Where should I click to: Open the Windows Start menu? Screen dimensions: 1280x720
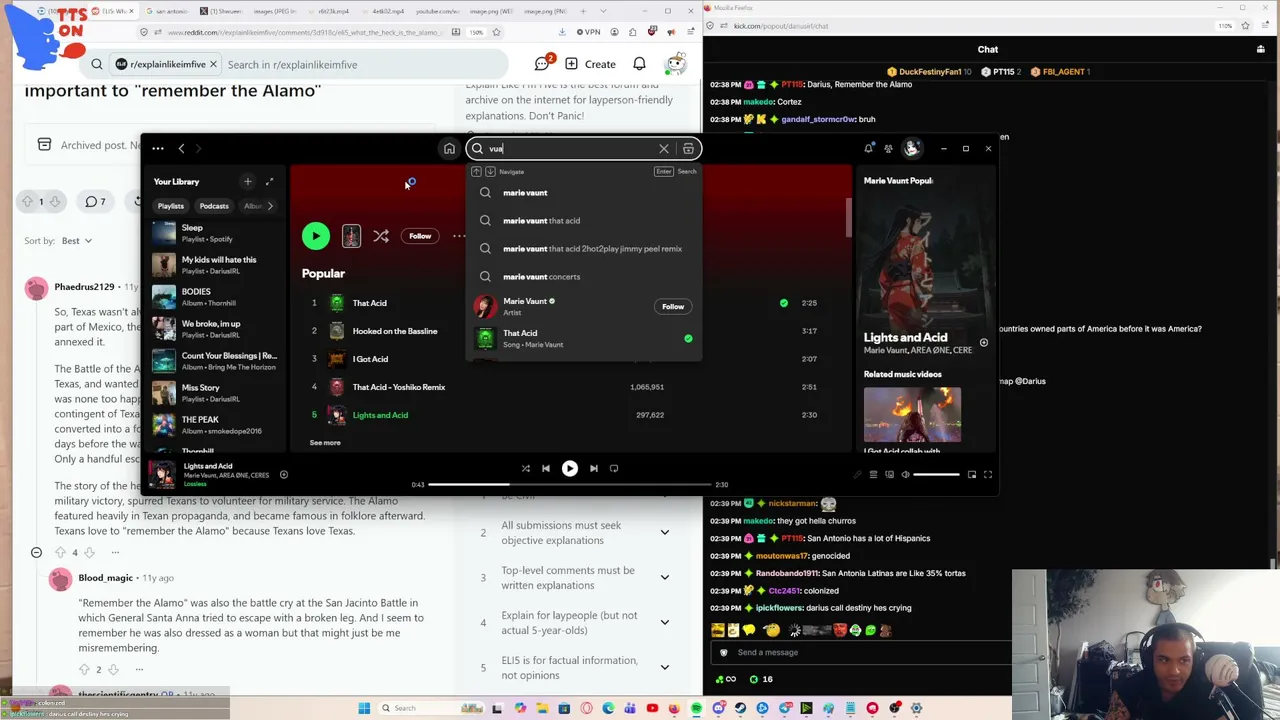click(x=364, y=708)
